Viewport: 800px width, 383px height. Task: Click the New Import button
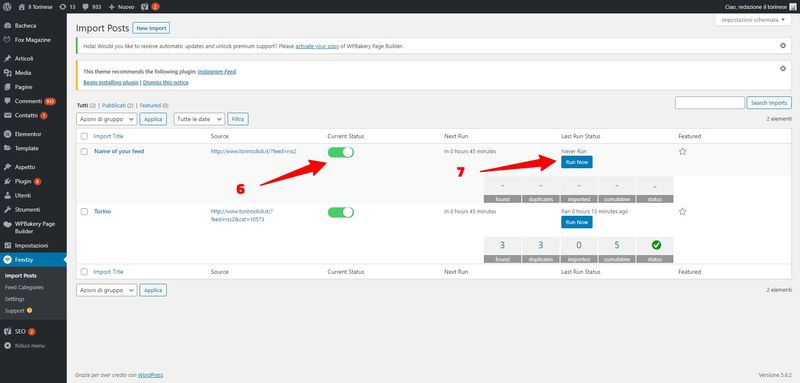tap(151, 28)
